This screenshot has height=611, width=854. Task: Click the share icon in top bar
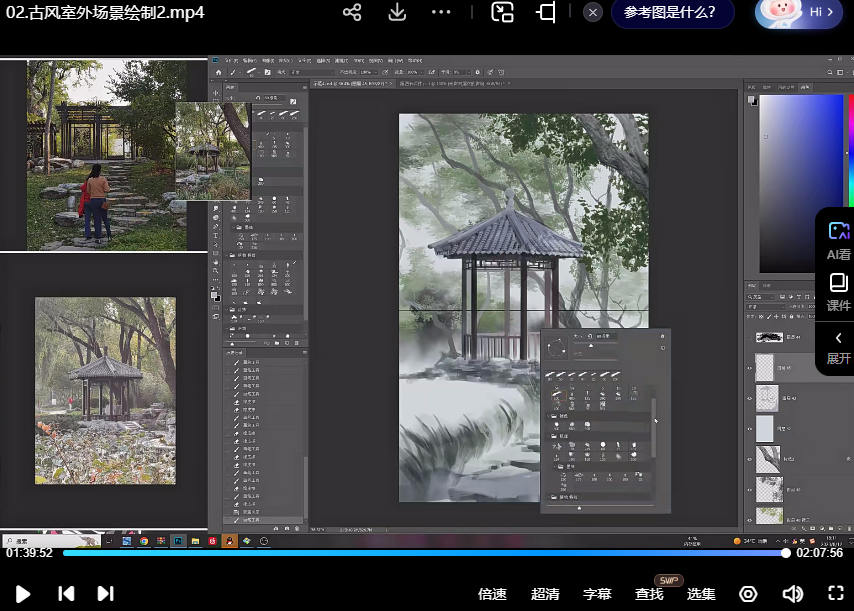coord(352,12)
